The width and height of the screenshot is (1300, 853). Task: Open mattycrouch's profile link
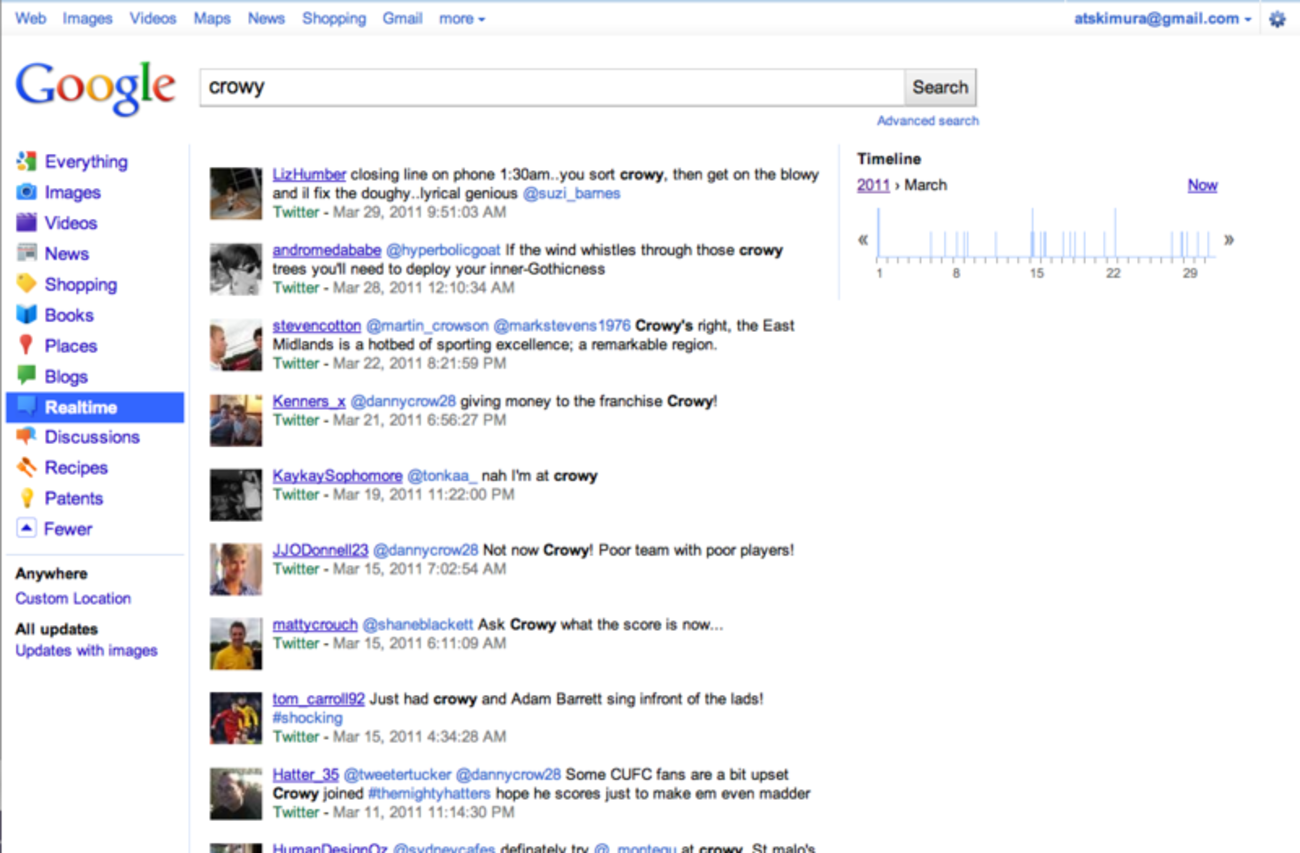[x=315, y=624]
